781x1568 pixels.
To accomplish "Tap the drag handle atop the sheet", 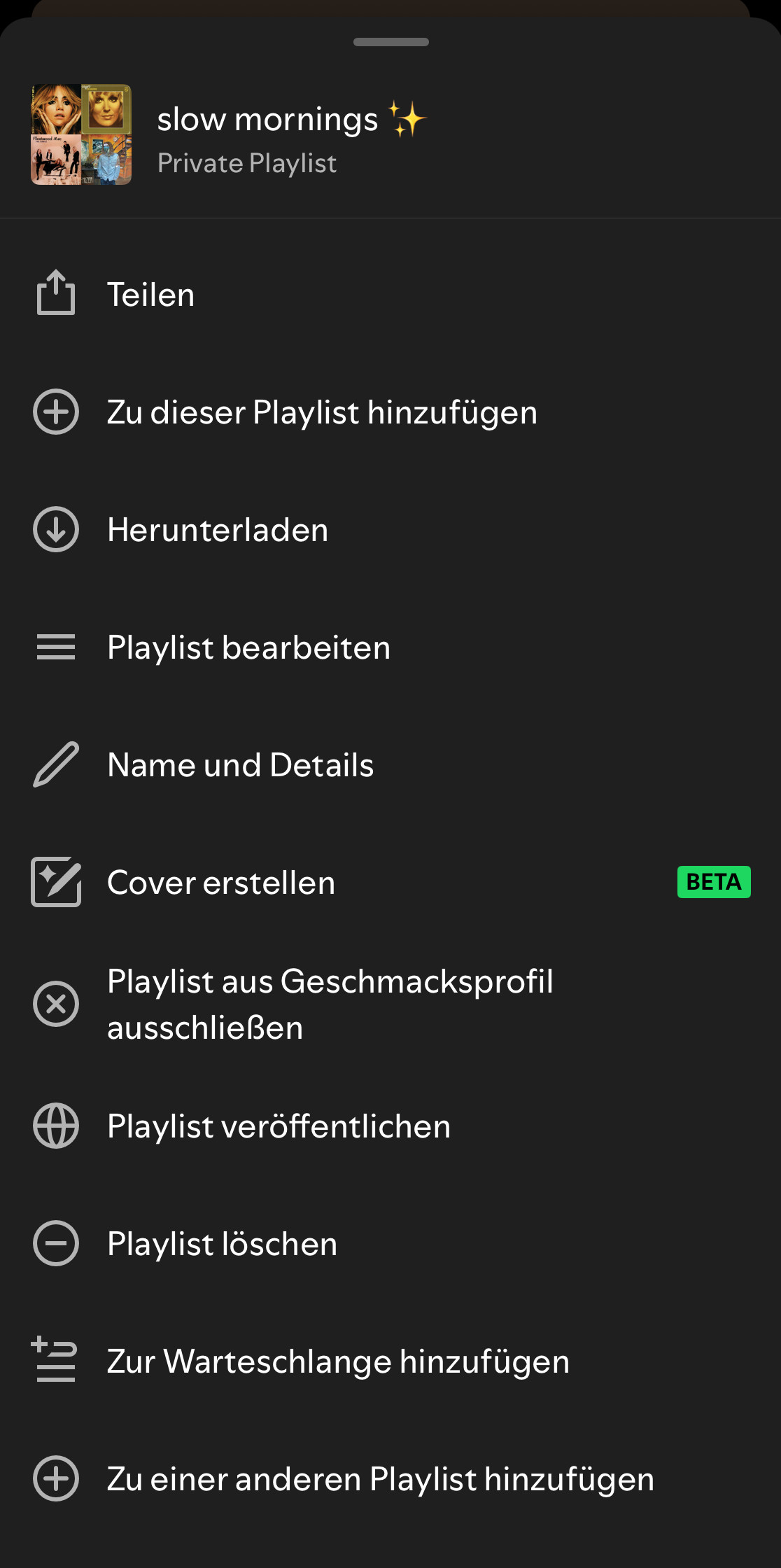I will (x=390, y=42).
